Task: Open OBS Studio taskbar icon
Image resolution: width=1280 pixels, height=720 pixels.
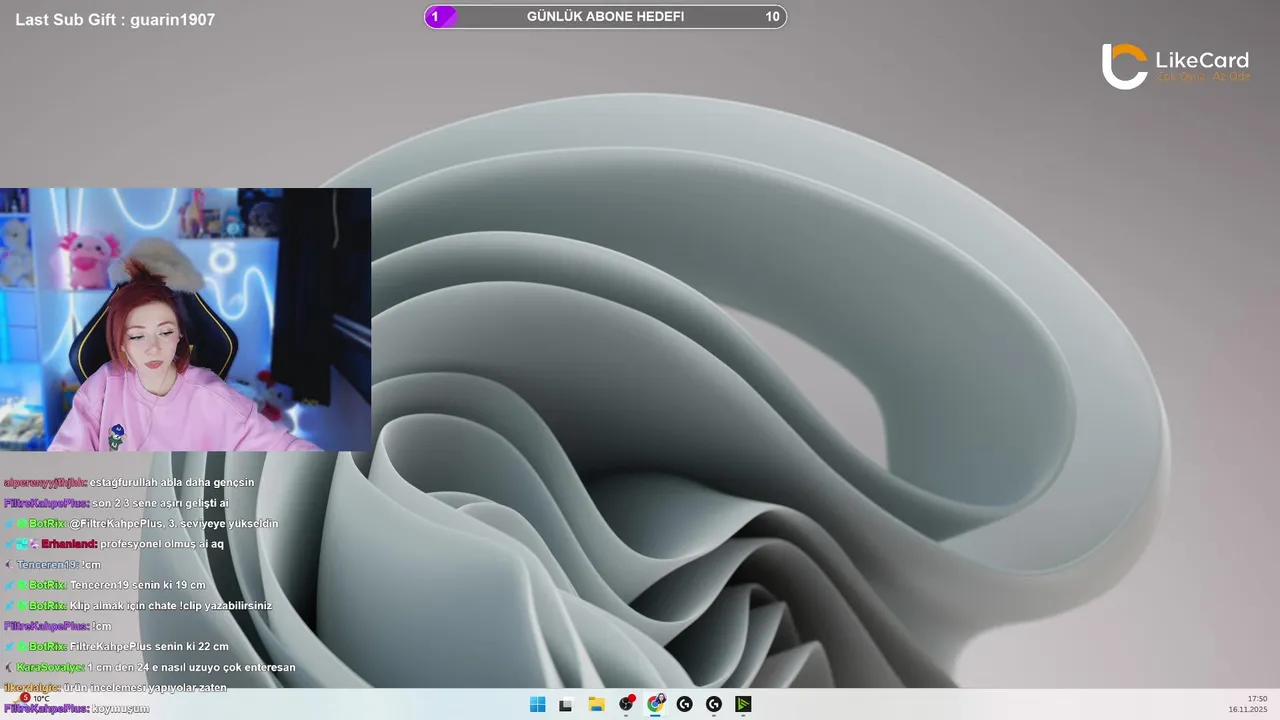Action: tap(626, 704)
